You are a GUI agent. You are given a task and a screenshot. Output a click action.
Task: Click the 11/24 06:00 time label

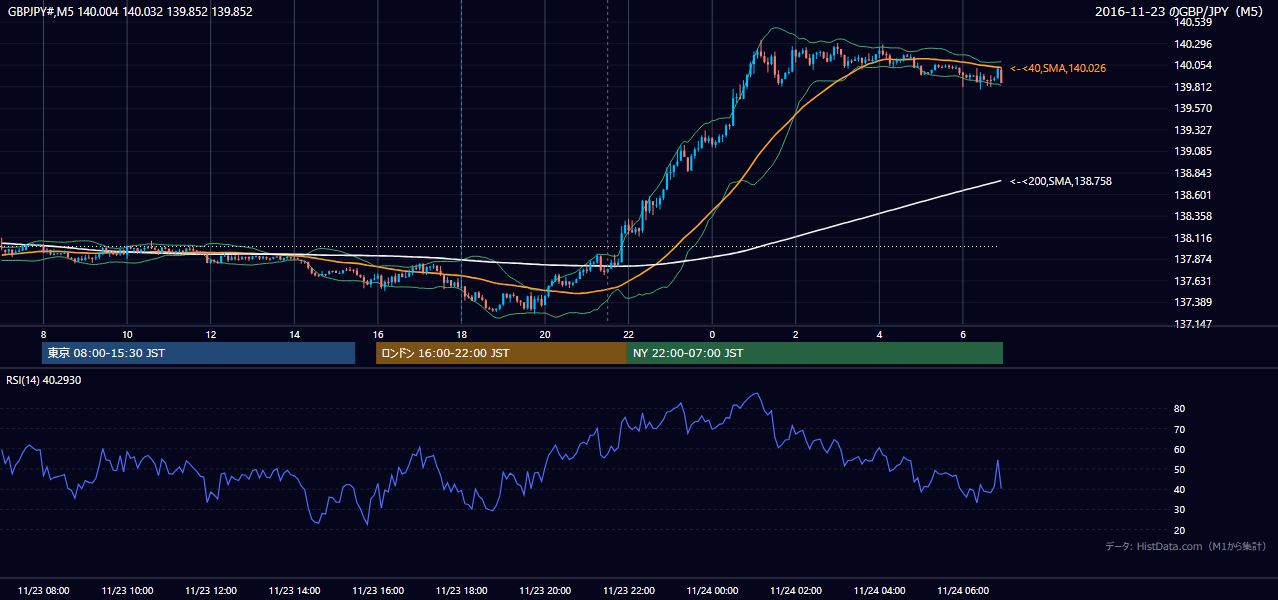pos(962,591)
